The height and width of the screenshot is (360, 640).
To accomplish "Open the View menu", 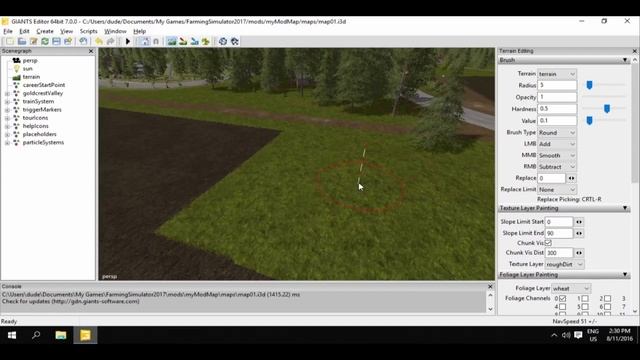I will click(x=67, y=31).
